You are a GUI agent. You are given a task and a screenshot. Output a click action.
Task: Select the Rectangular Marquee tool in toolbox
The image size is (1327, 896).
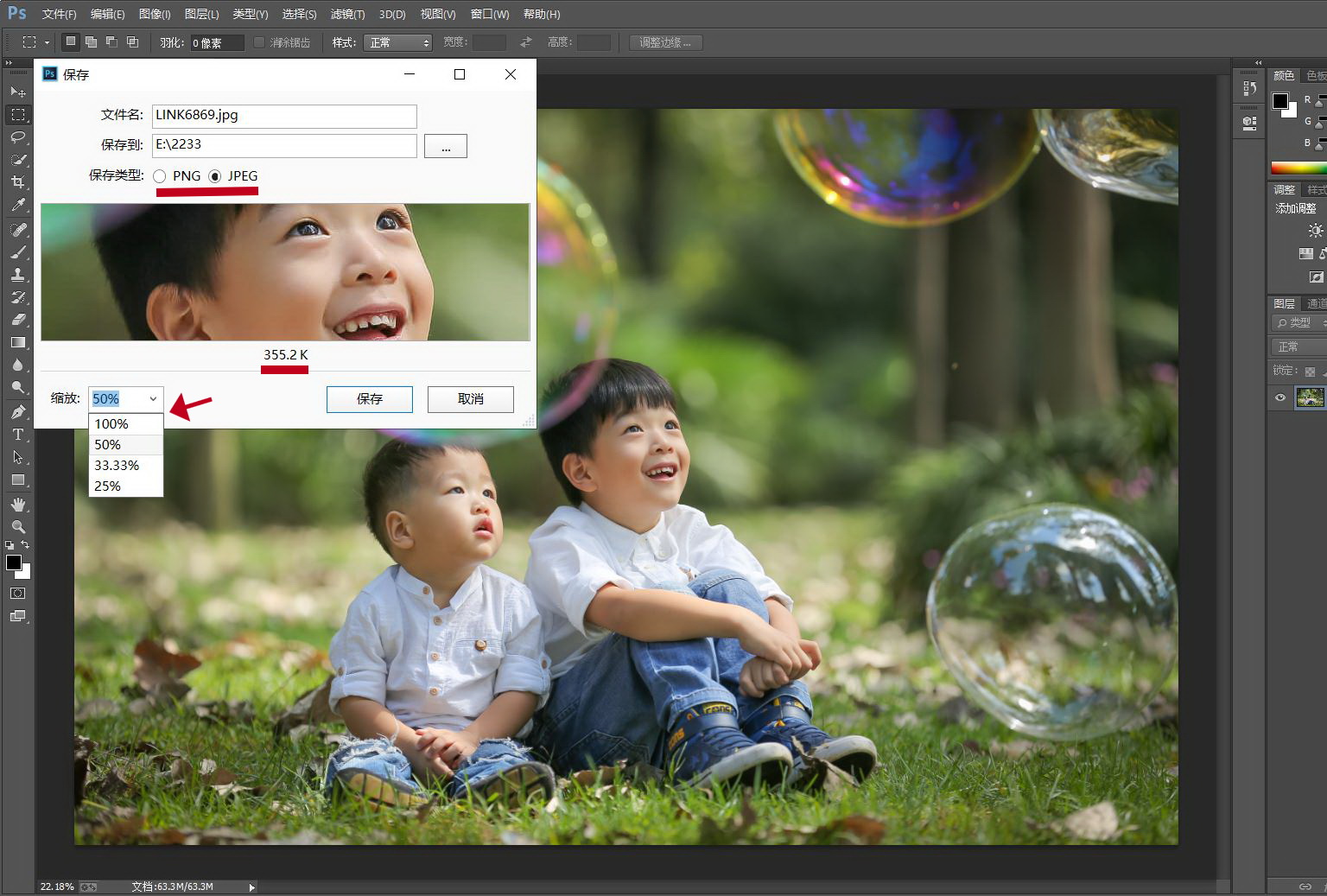[x=18, y=114]
